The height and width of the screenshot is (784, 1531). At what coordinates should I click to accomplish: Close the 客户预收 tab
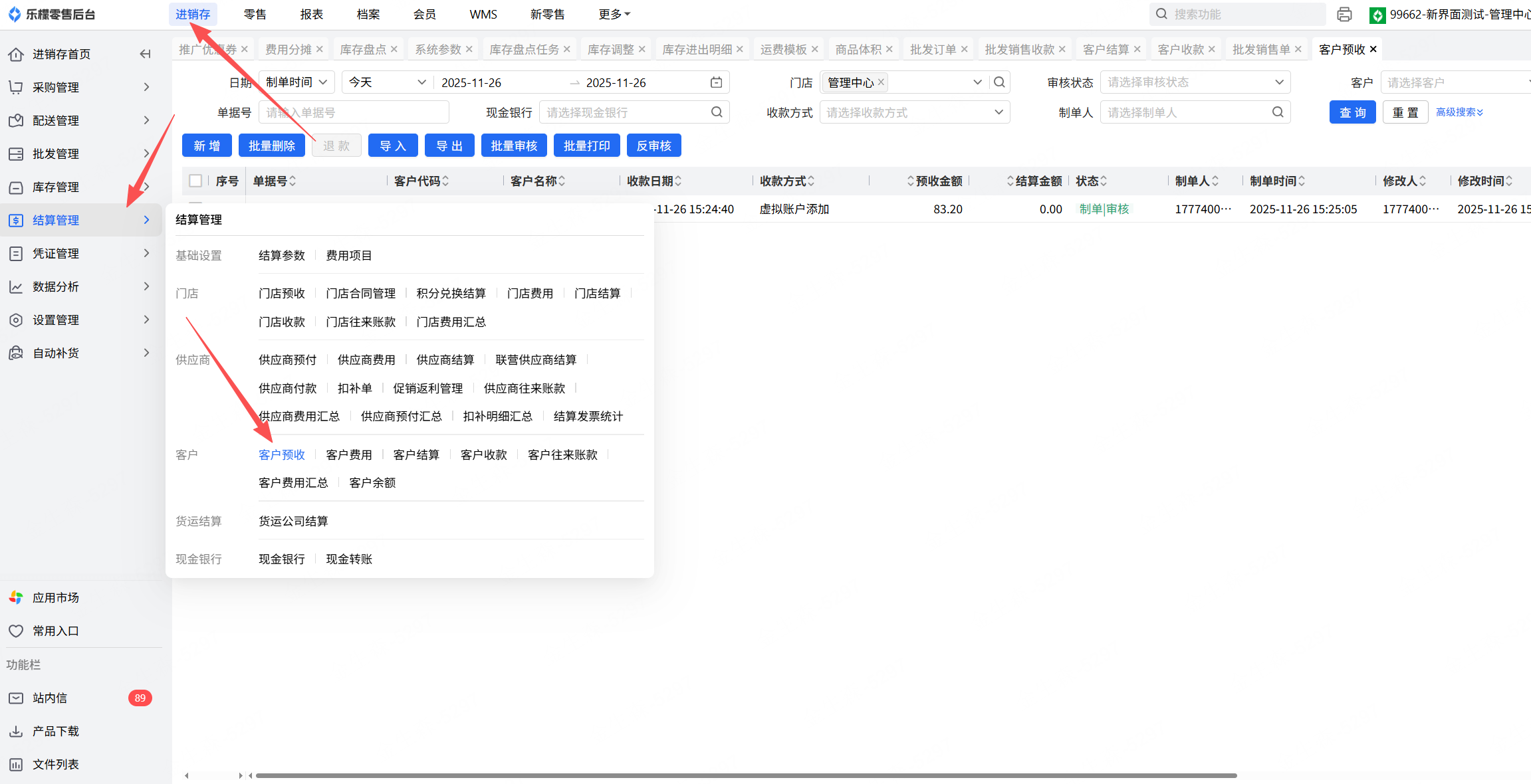pos(1373,49)
